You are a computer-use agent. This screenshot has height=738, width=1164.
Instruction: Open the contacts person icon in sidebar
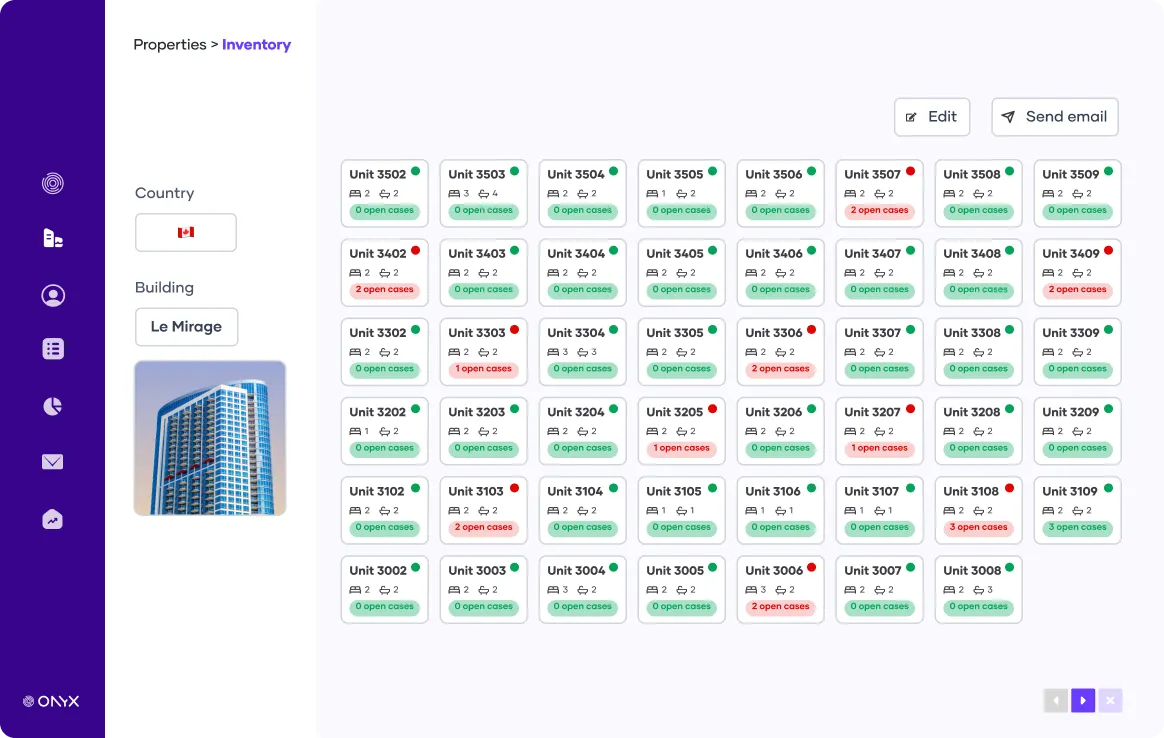point(52,295)
